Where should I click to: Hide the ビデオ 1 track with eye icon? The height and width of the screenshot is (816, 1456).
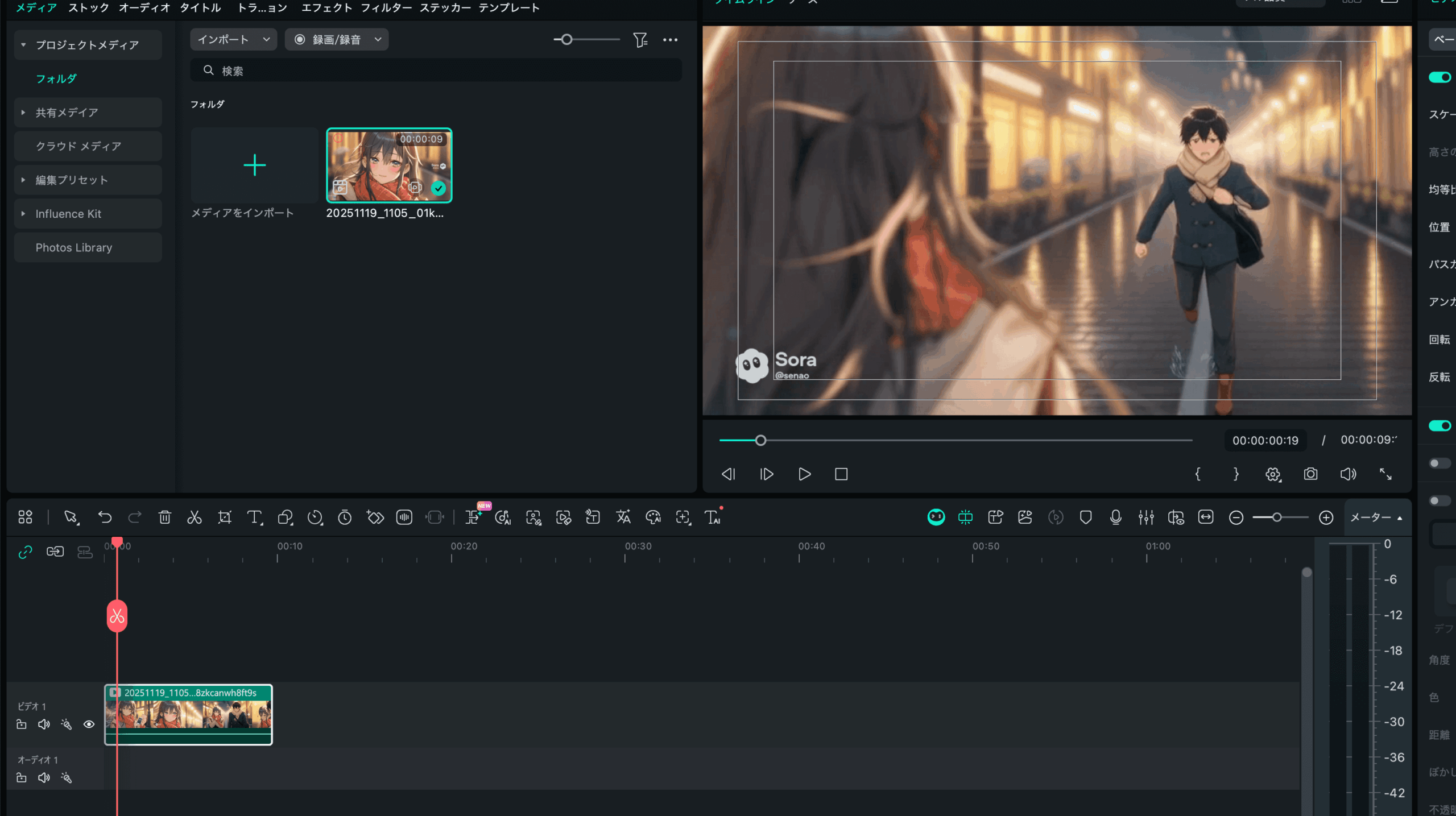(x=89, y=724)
